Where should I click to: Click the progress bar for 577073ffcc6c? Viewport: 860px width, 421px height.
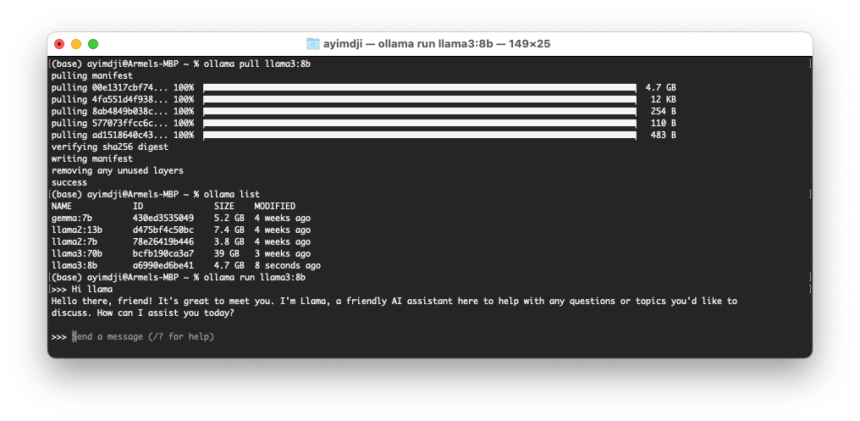tap(419, 123)
